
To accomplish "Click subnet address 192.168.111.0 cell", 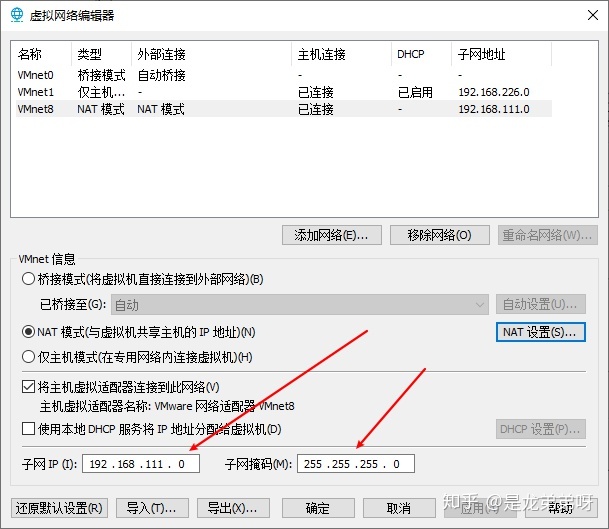I will click(494, 109).
